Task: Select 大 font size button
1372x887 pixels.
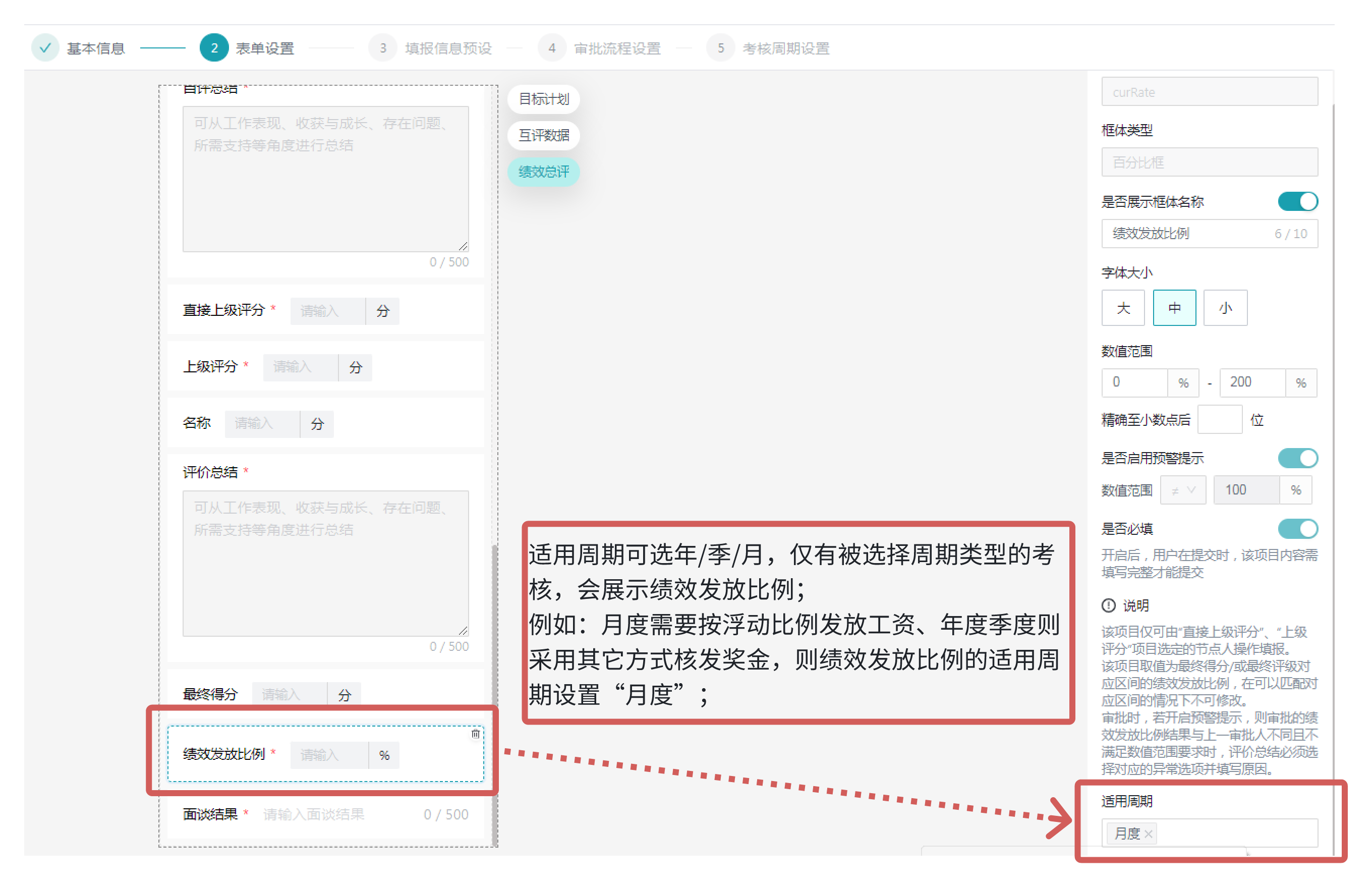Action: click(x=1123, y=308)
